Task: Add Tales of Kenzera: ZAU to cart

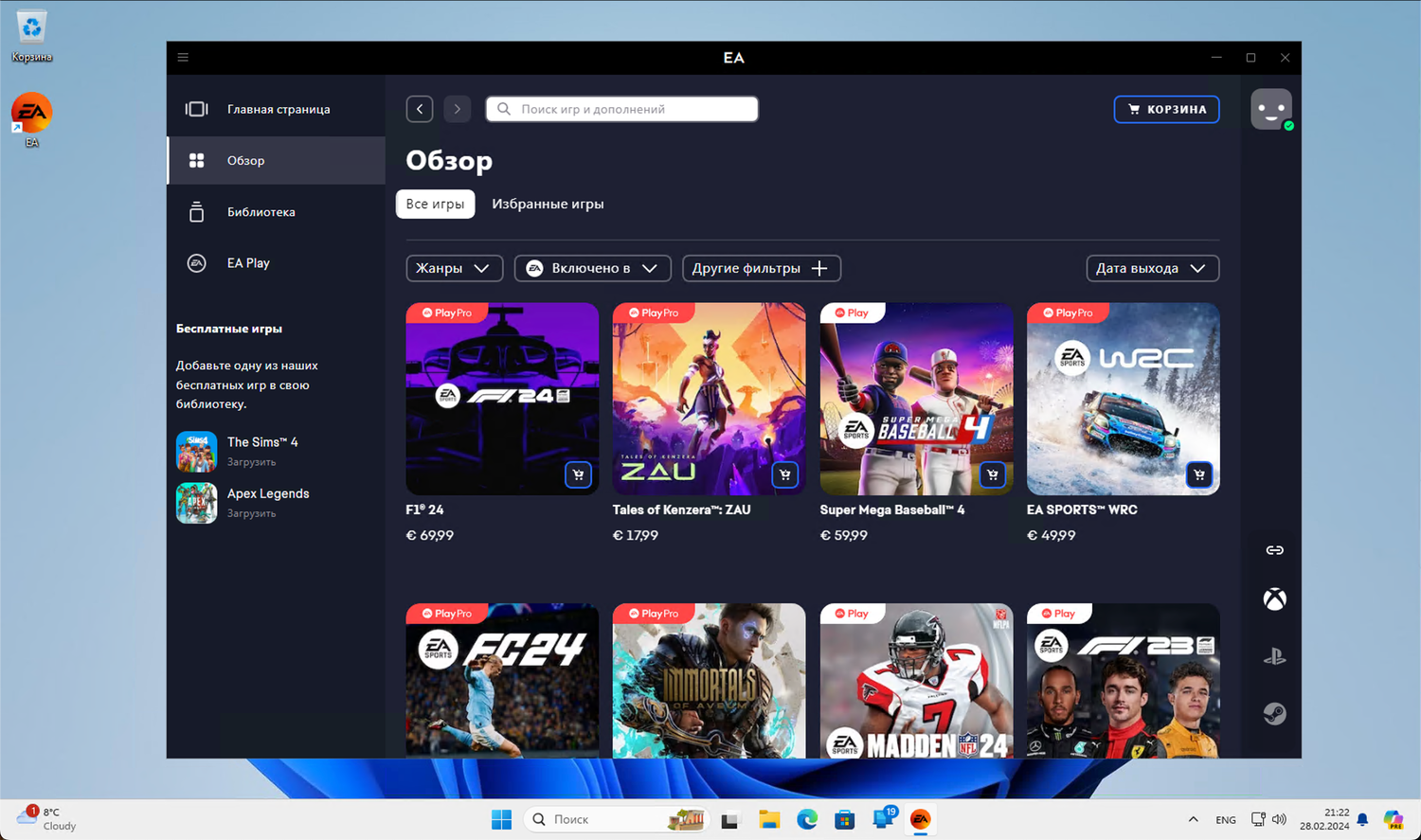Action: pyautogui.click(x=785, y=474)
